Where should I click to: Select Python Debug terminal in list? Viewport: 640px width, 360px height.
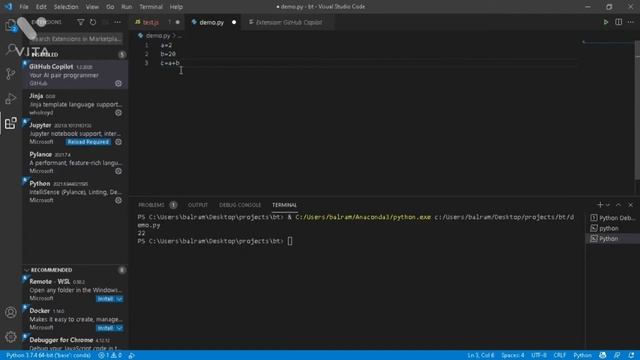[x=613, y=218]
